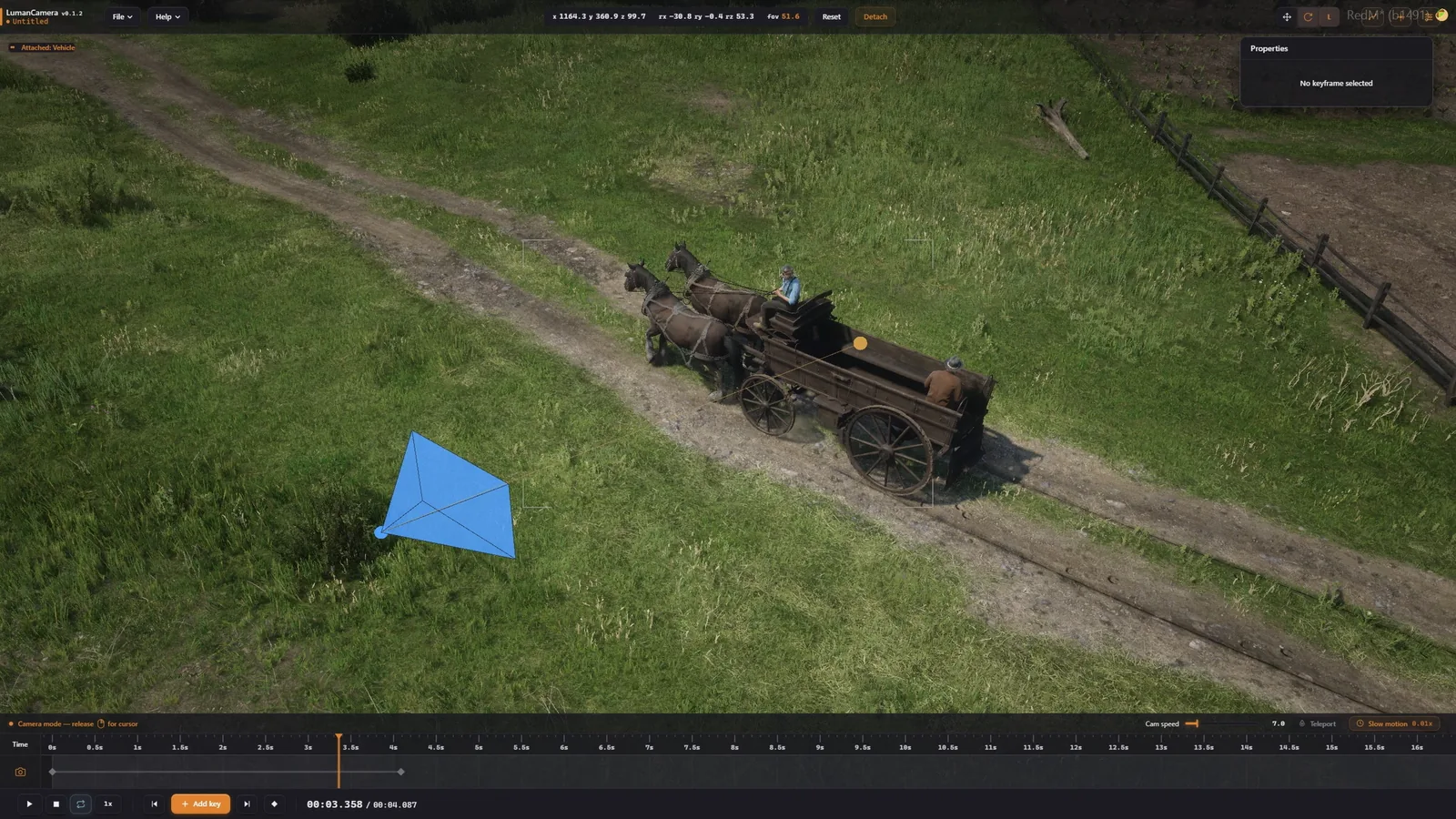
Task: Click the Add key button
Action: (200, 804)
